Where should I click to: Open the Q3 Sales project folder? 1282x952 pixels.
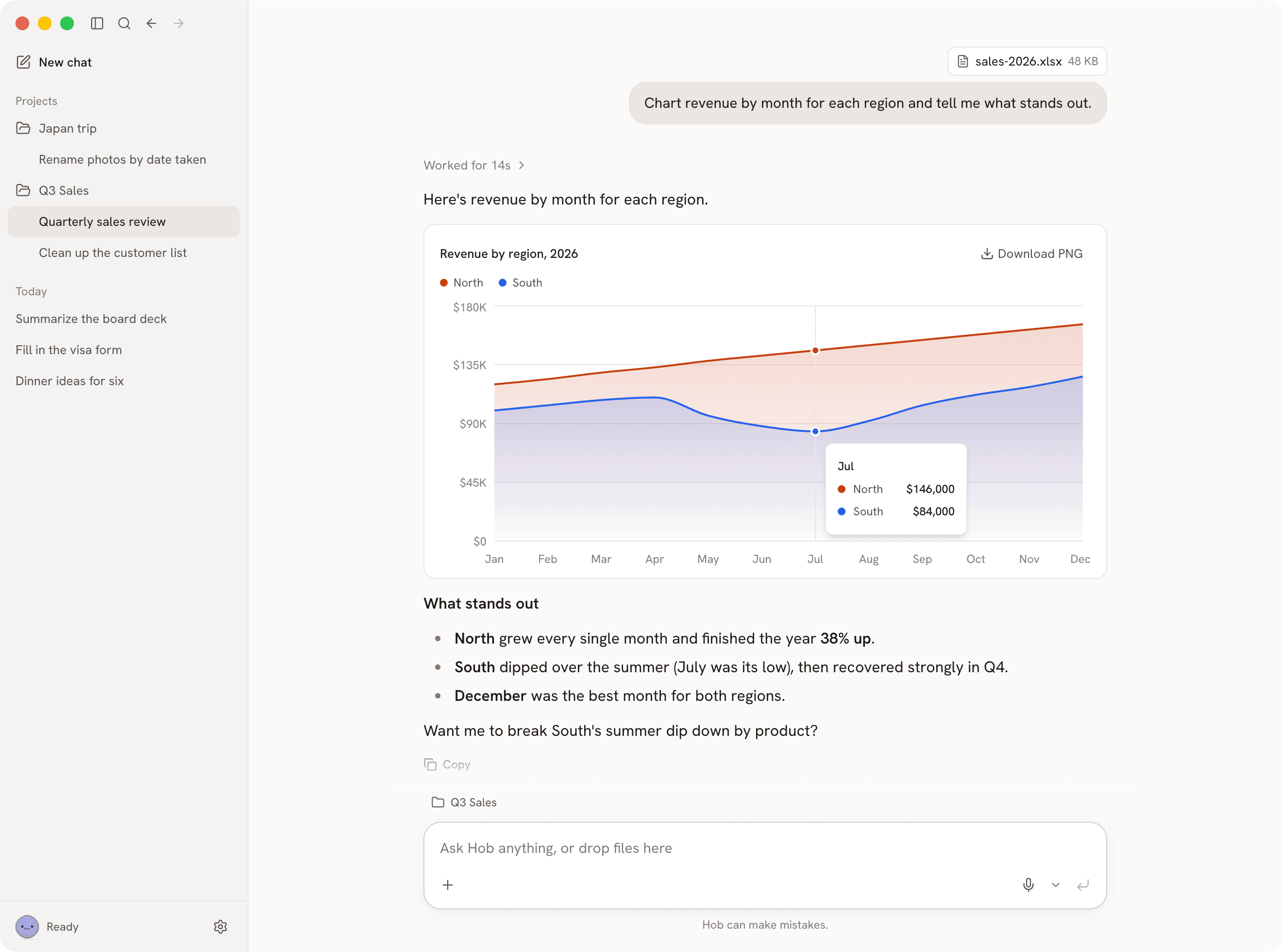click(124, 190)
